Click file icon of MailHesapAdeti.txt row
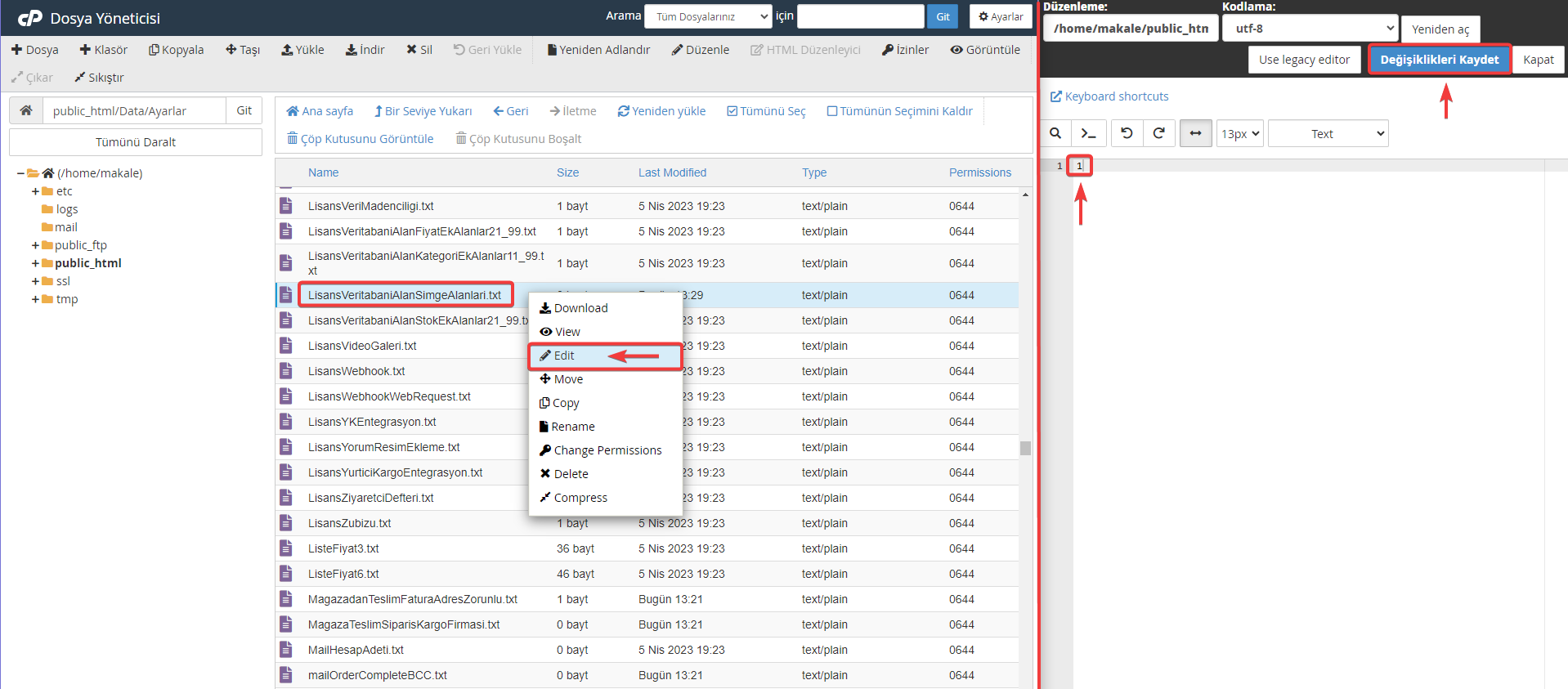Screen dimensions: 1568x689 pyautogui.click(x=286, y=650)
